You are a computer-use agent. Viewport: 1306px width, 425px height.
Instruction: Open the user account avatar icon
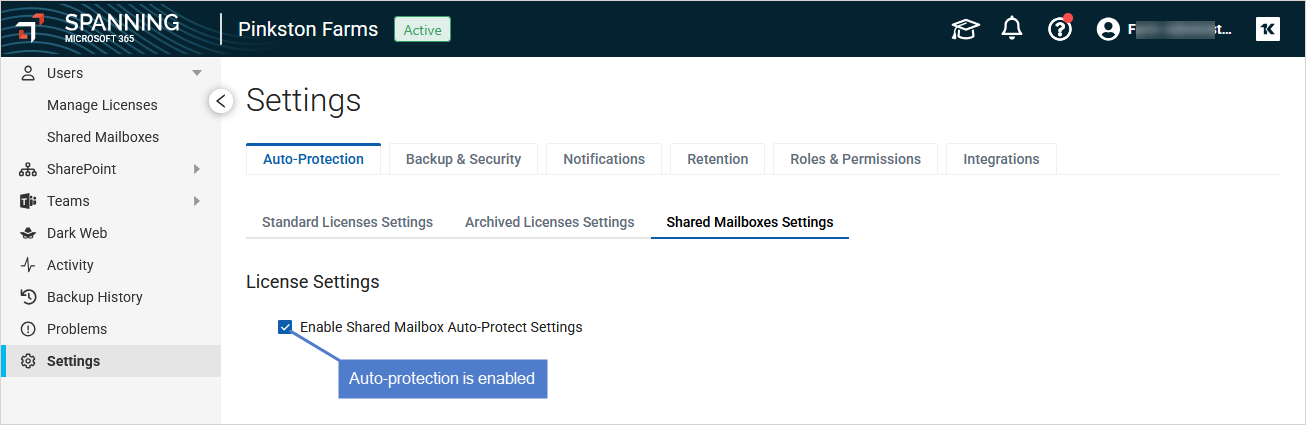point(1108,30)
